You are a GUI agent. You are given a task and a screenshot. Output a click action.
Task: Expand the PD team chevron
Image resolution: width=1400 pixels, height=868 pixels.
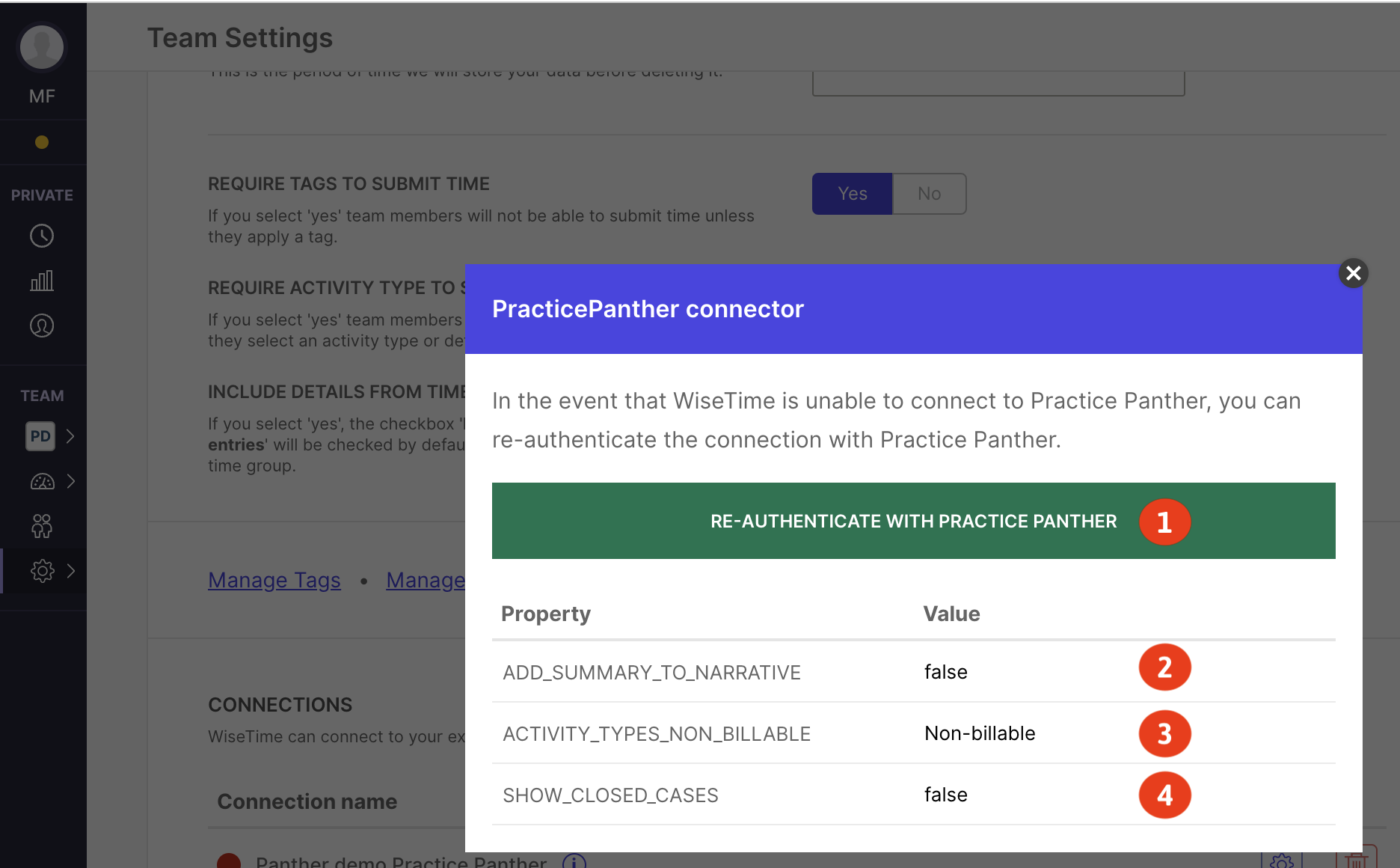(x=70, y=436)
